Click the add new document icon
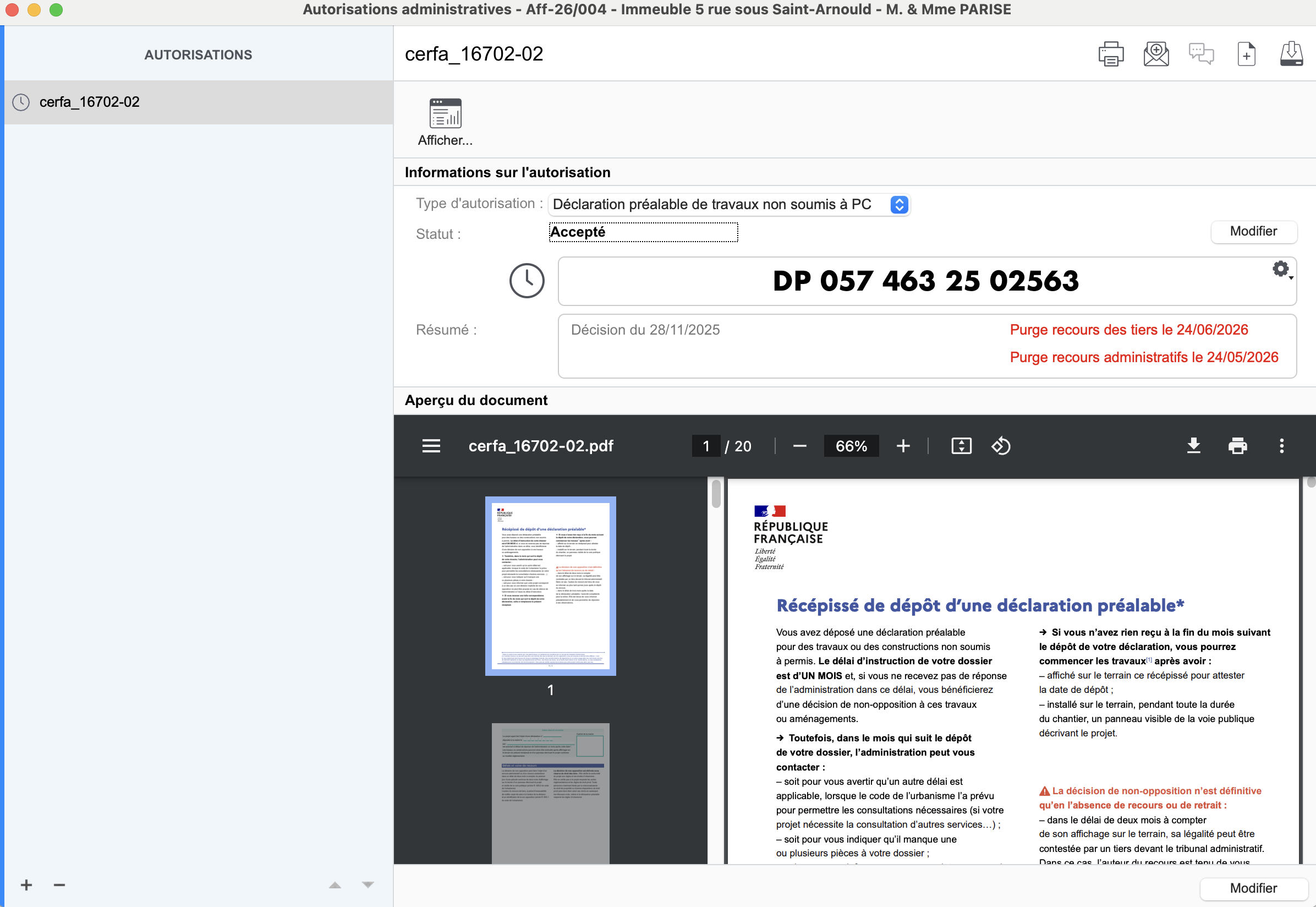 [1246, 54]
